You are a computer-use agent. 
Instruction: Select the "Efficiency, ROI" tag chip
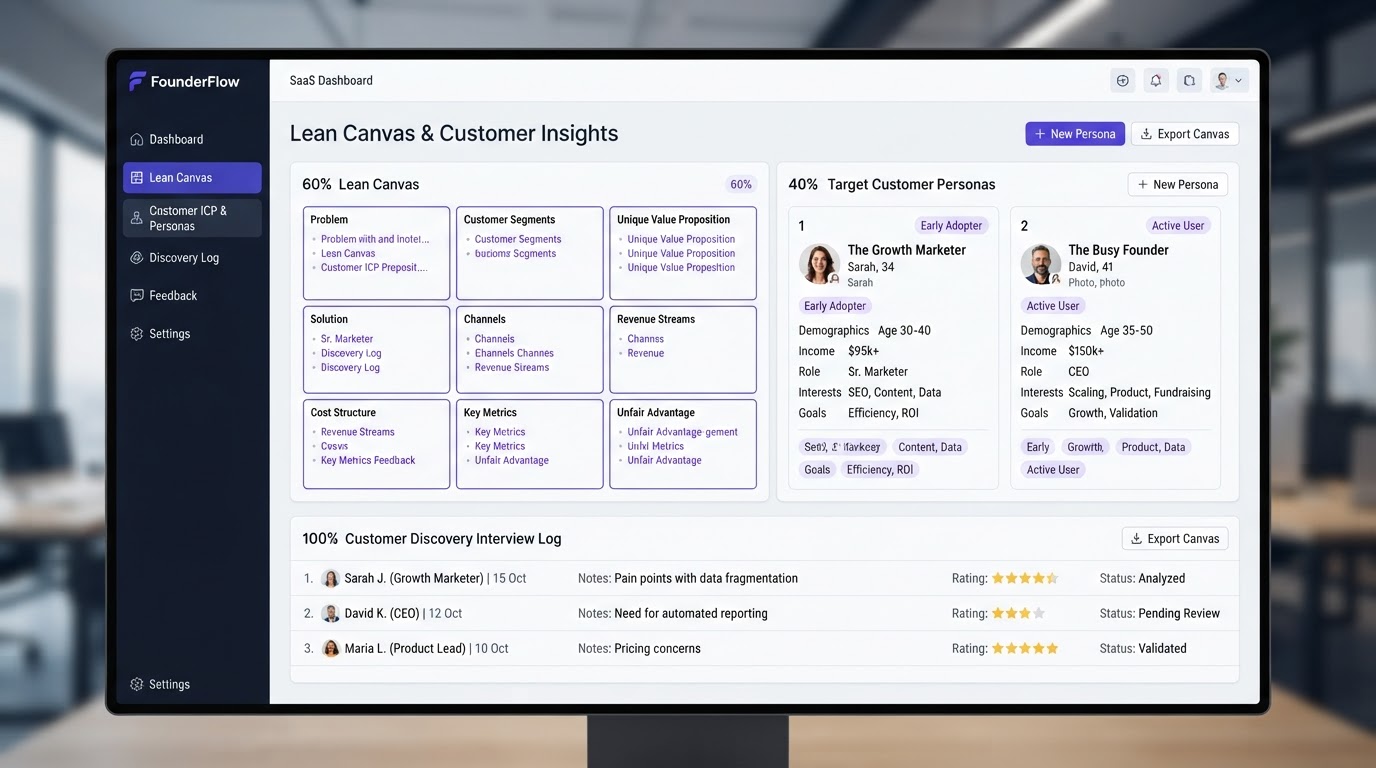point(880,470)
